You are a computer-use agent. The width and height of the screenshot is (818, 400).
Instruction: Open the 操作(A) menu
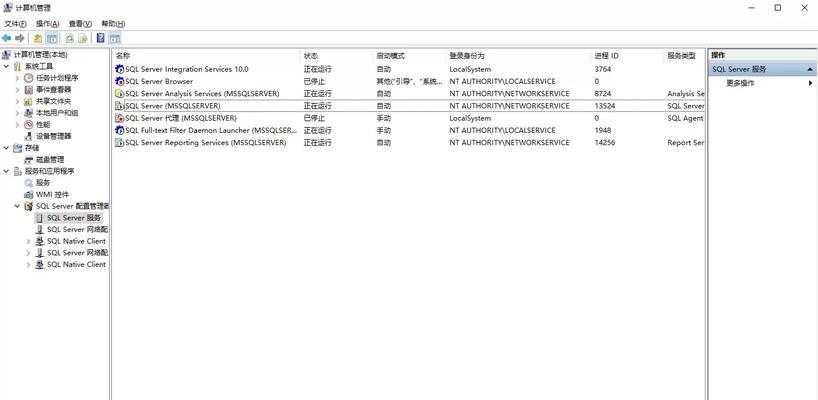[47, 24]
